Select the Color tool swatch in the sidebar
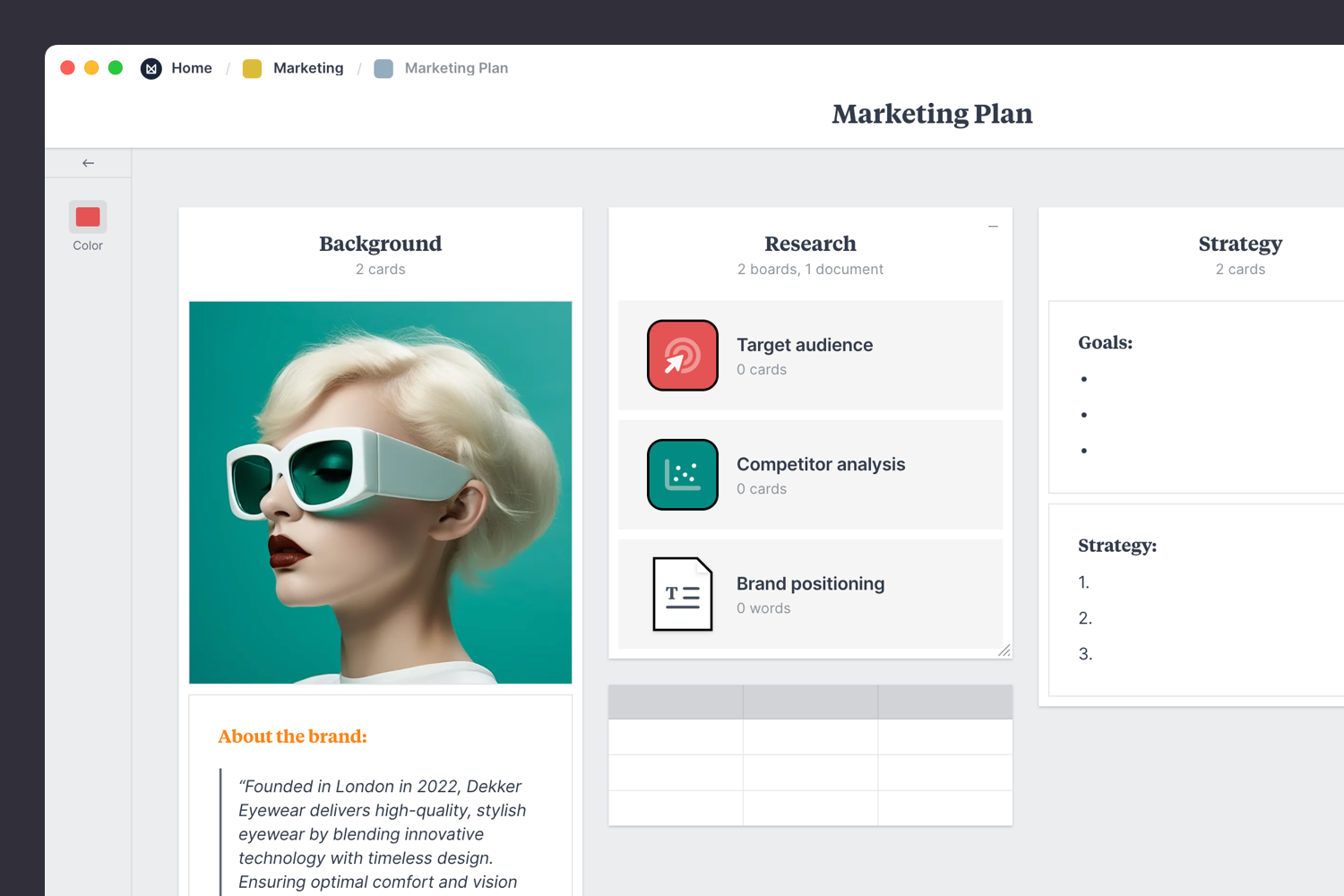This screenshot has width=1344, height=896. tap(87, 216)
